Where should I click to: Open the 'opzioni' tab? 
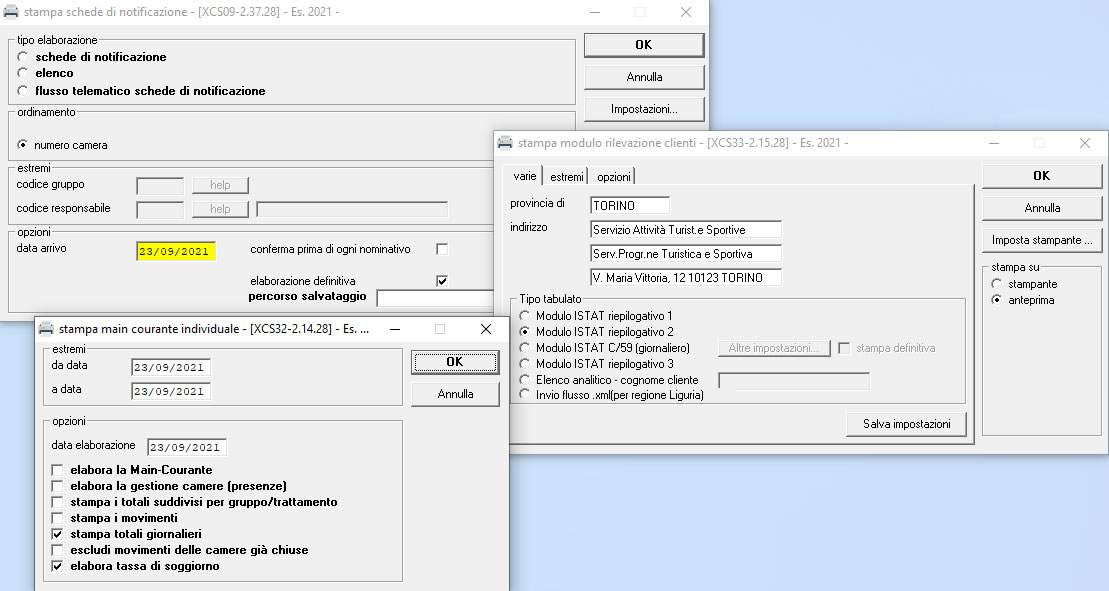(x=613, y=177)
